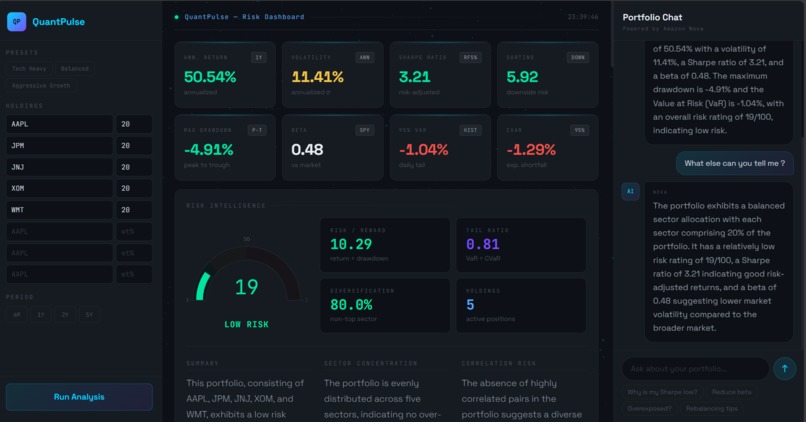Click the weight field beside WMT
Screen dimensions: 806x422
click(x=134, y=210)
